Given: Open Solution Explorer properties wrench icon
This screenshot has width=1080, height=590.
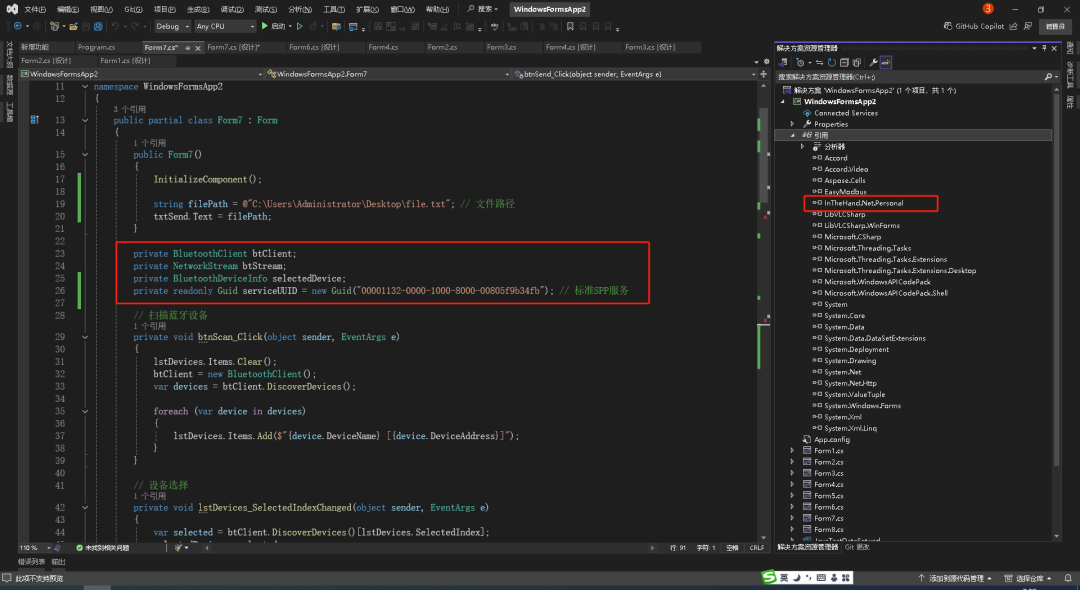Looking at the screenshot, I should tap(872, 62).
